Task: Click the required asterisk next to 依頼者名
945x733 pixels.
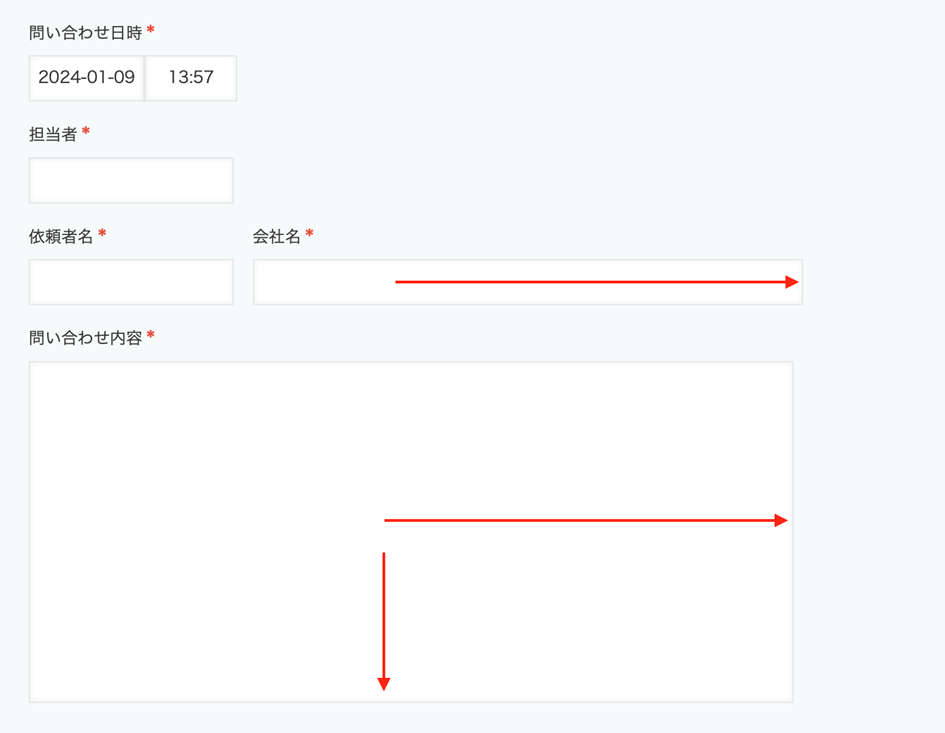Action: pyautogui.click(x=102, y=235)
